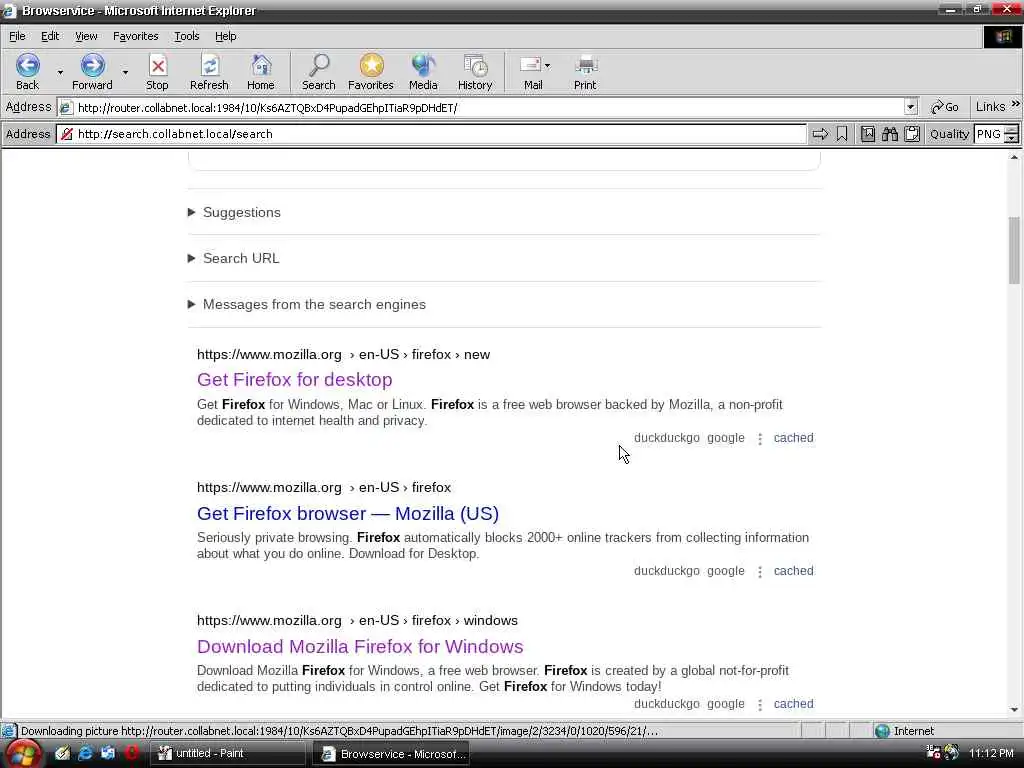The height and width of the screenshot is (768, 1024).
Task: Open the Edit menu
Action: [50, 37]
